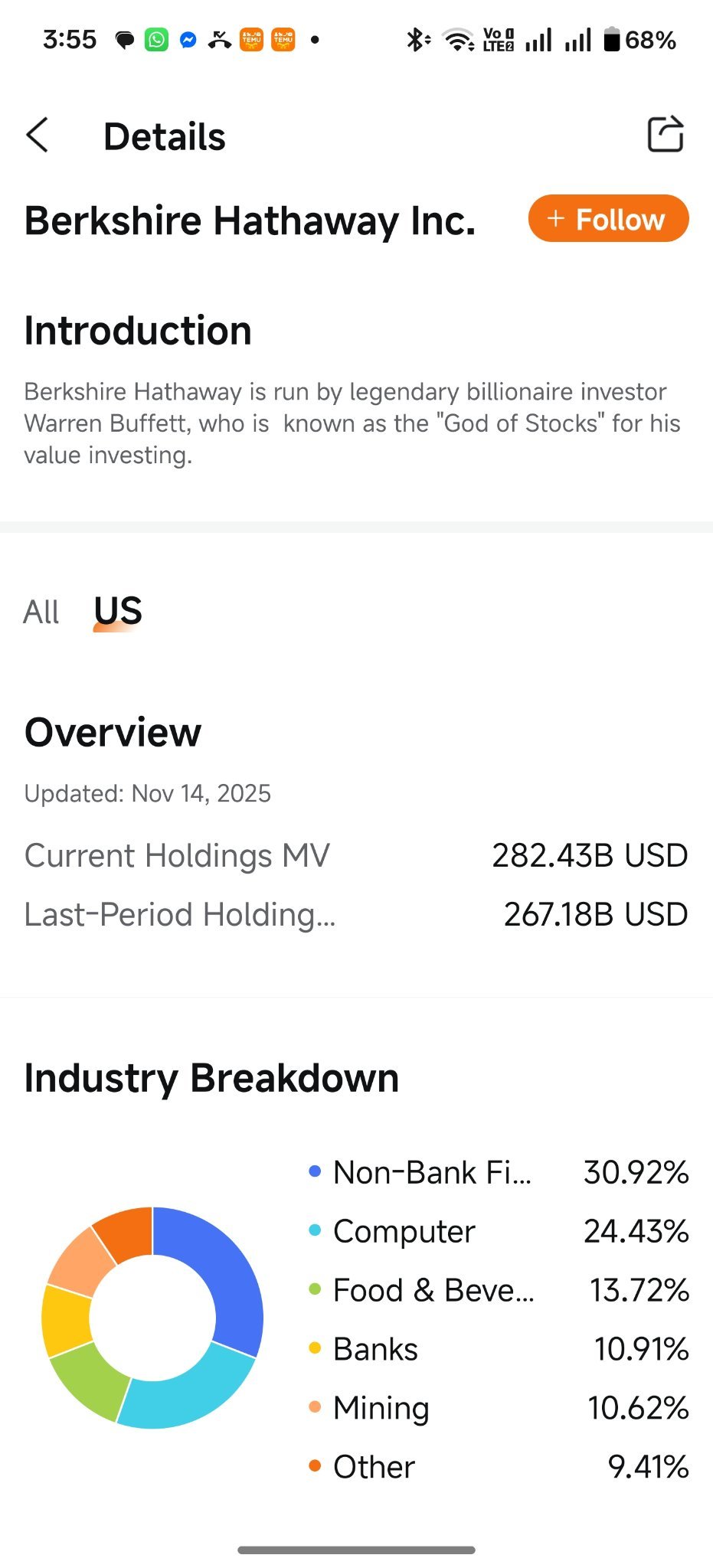Switch to the All tab
Image resolution: width=713 pixels, height=1568 pixels.
41,612
